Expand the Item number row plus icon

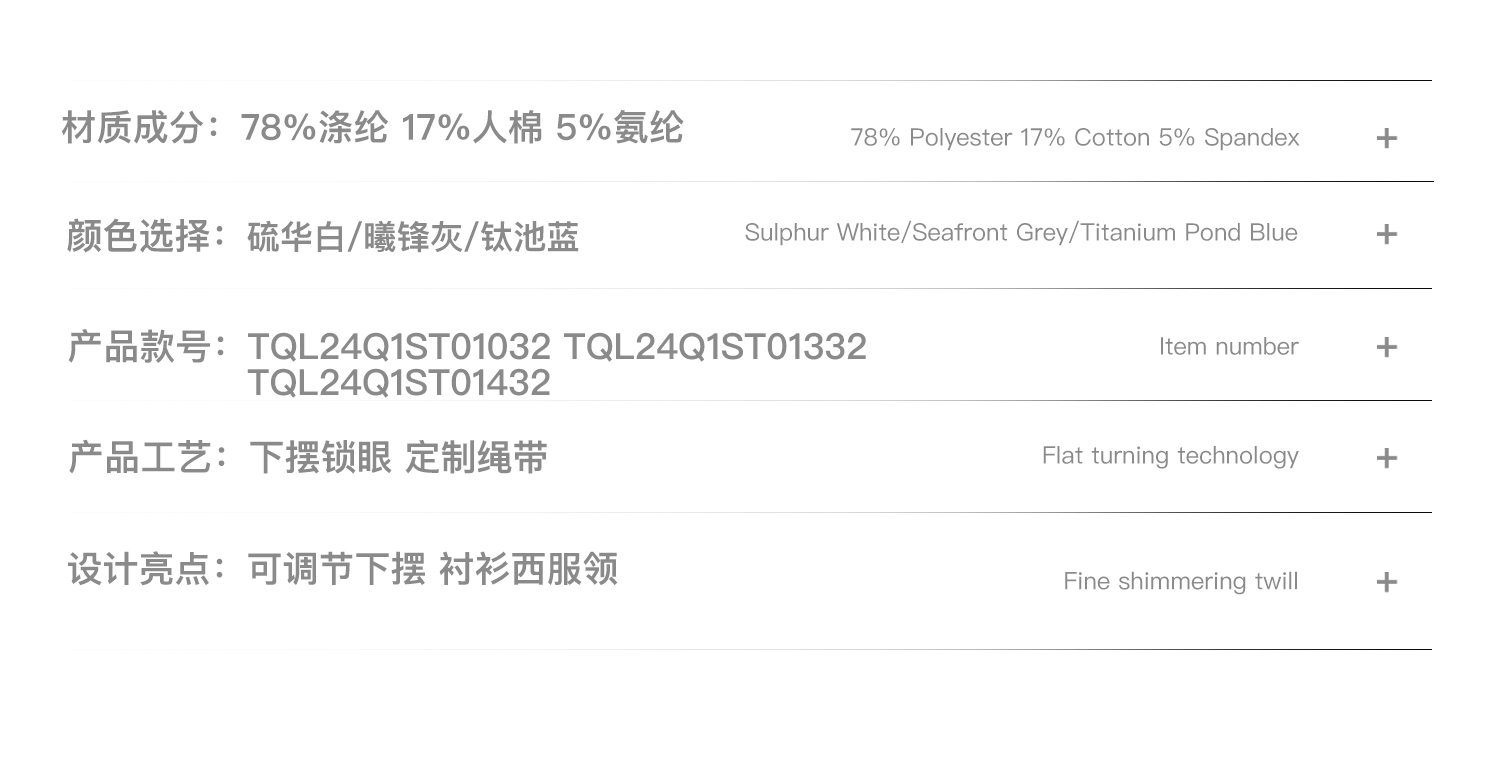[1386, 347]
